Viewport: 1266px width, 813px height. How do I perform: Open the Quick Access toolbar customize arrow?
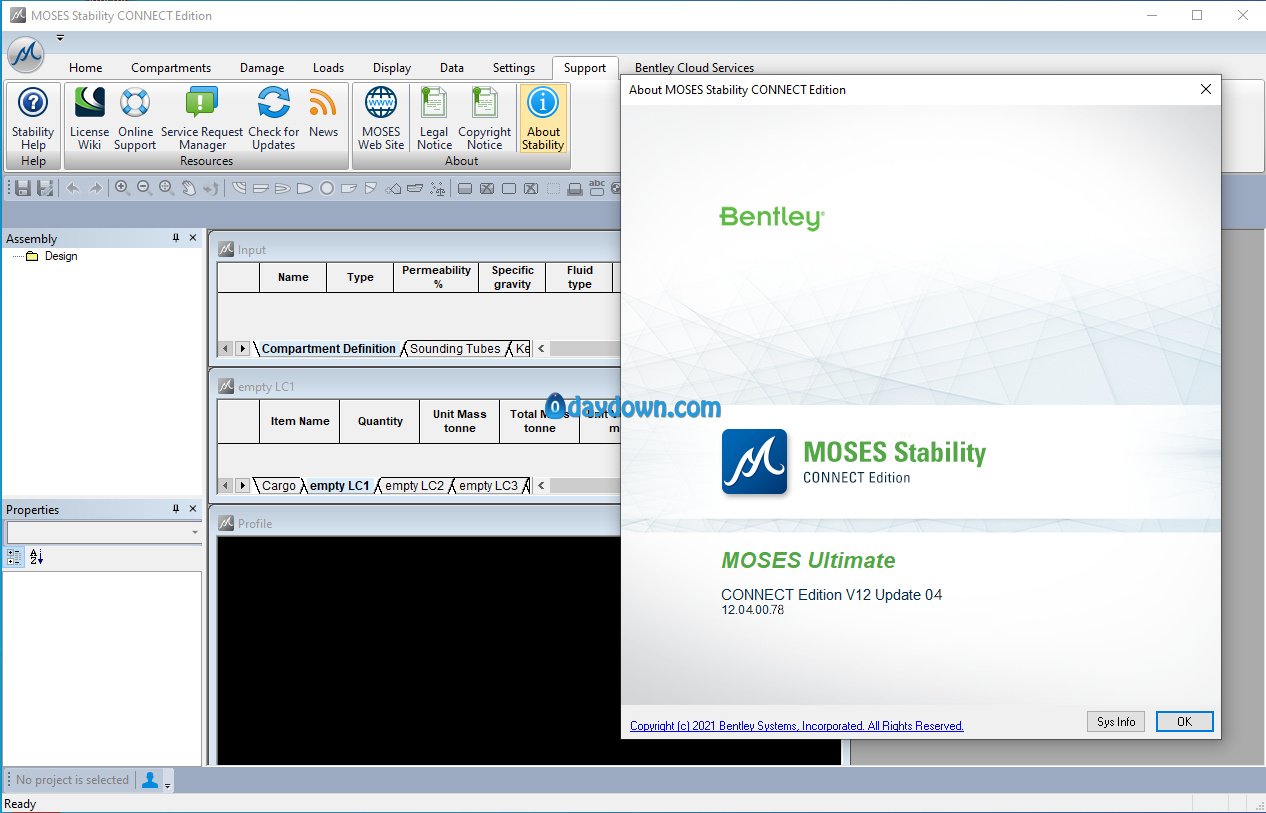click(60, 39)
